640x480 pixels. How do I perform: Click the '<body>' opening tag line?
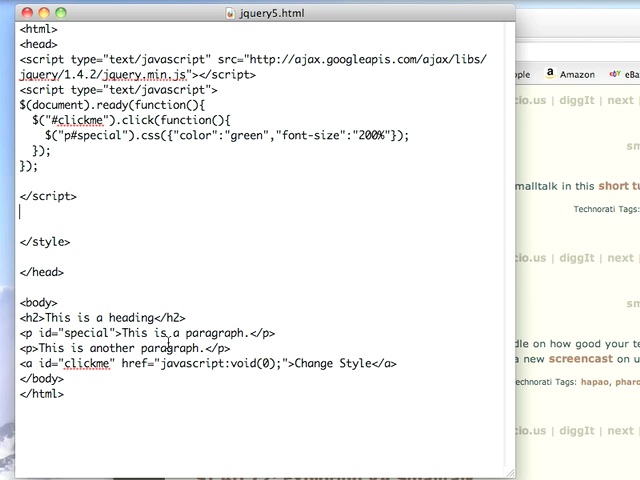click(39, 303)
